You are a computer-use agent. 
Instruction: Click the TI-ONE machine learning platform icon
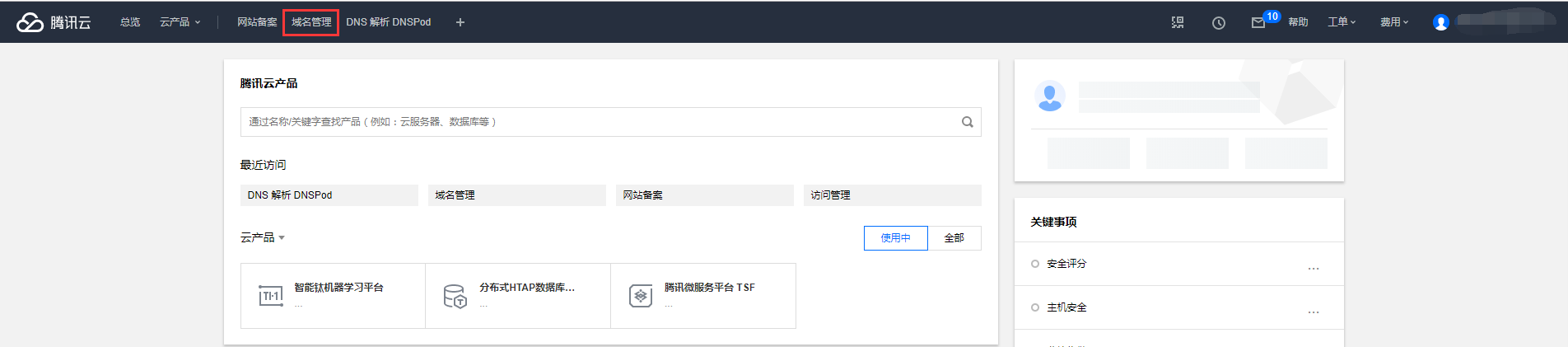271,296
